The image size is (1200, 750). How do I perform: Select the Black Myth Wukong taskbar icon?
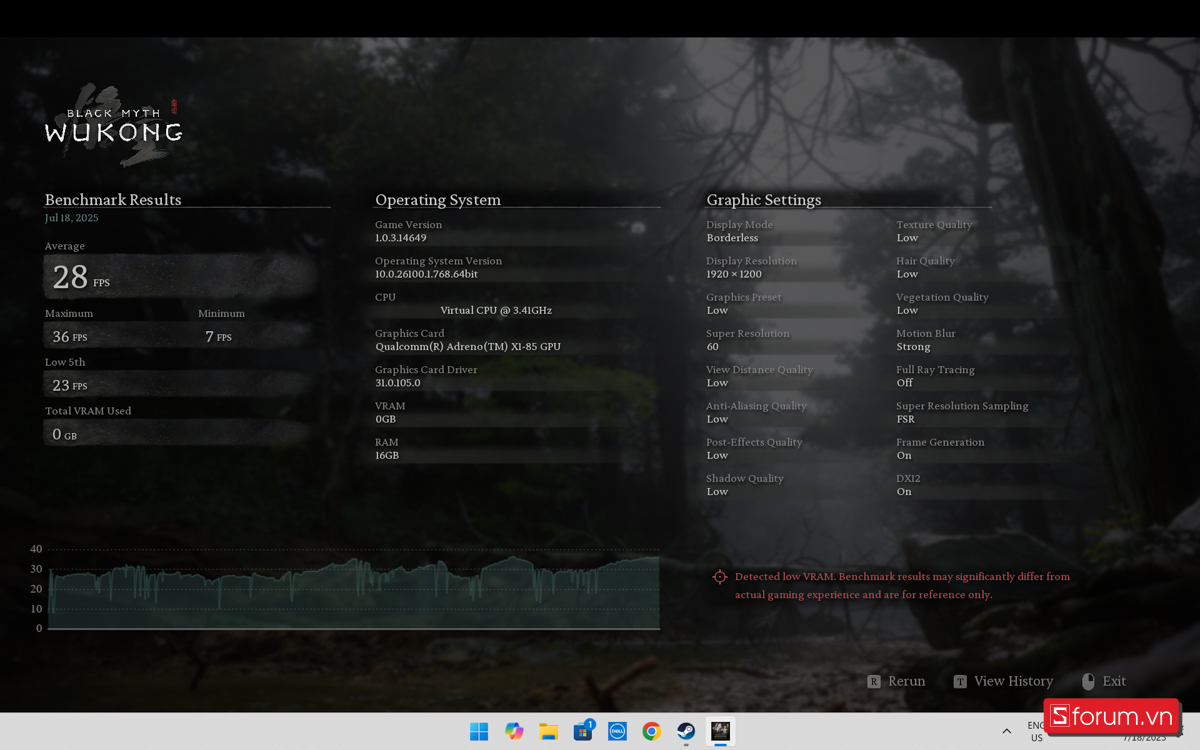pos(720,731)
